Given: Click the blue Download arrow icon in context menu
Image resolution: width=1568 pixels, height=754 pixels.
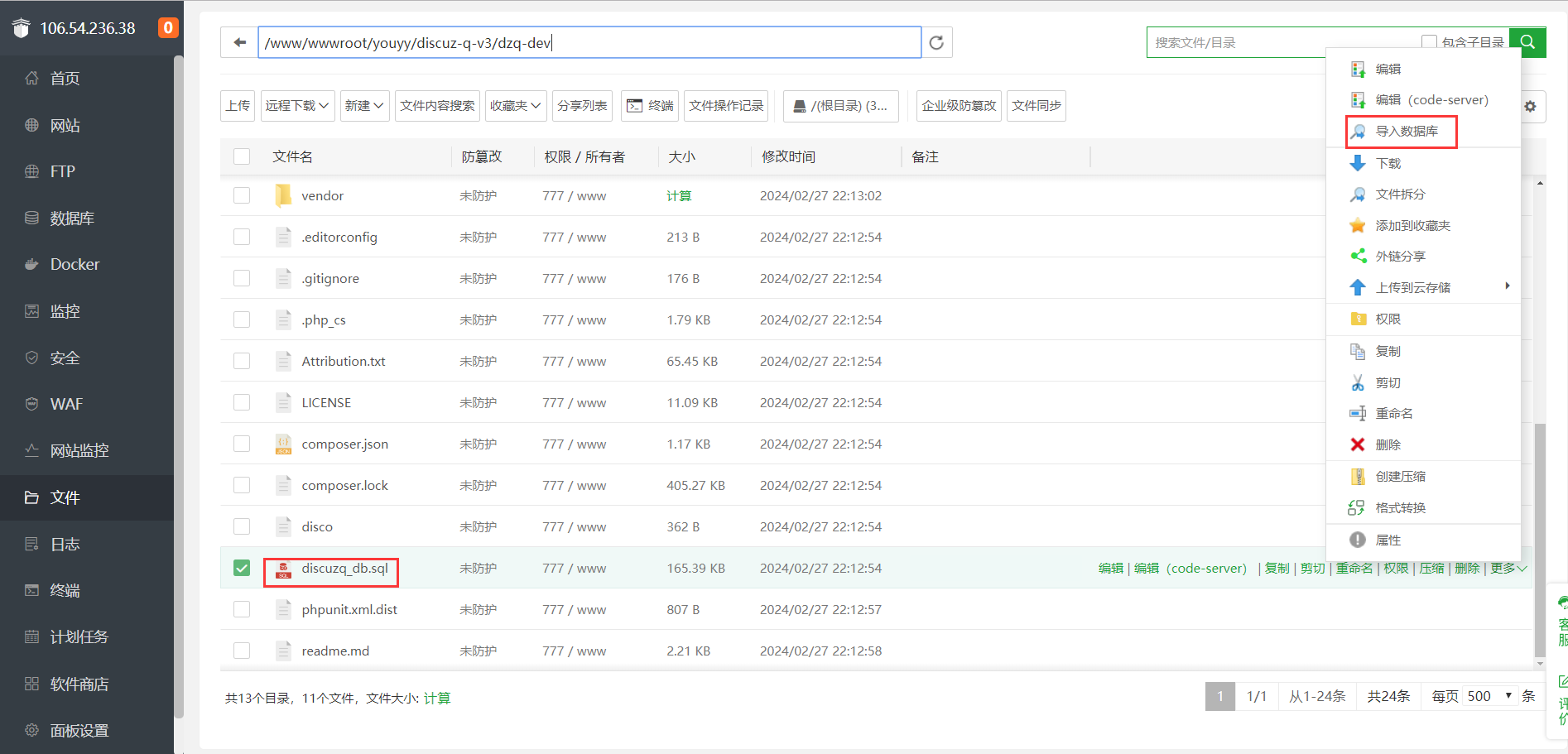Looking at the screenshot, I should pyautogui.click(x=1358, y=163).
